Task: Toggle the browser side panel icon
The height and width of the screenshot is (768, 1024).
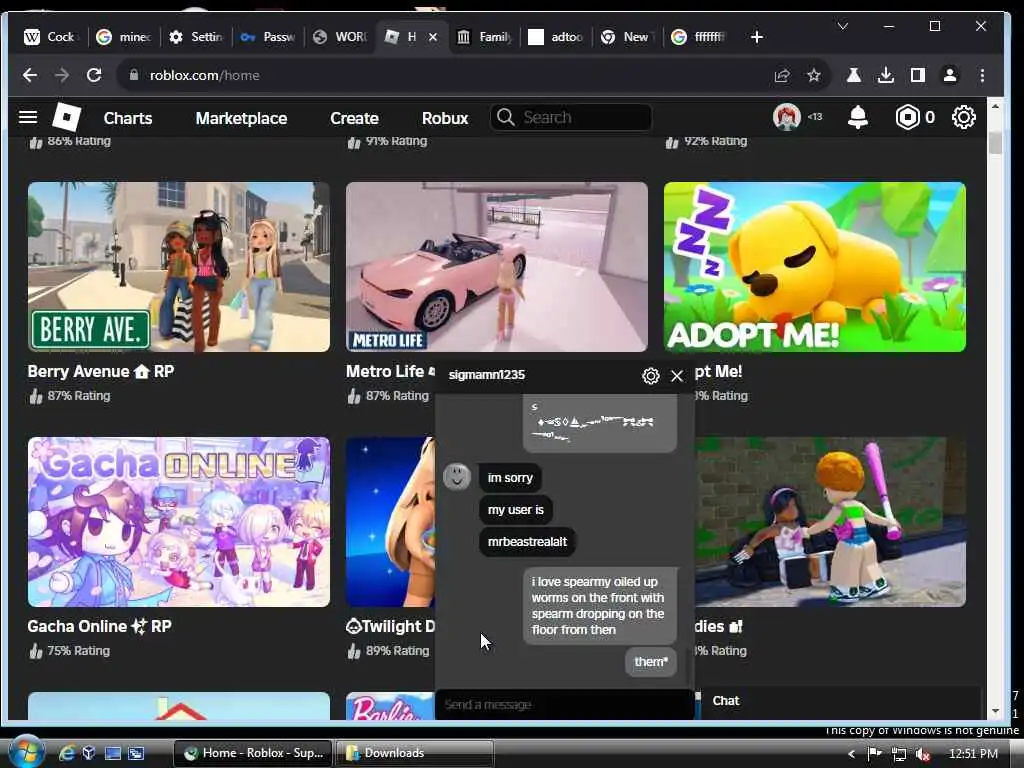Action: pyautogui.click(x=918, y=75)
